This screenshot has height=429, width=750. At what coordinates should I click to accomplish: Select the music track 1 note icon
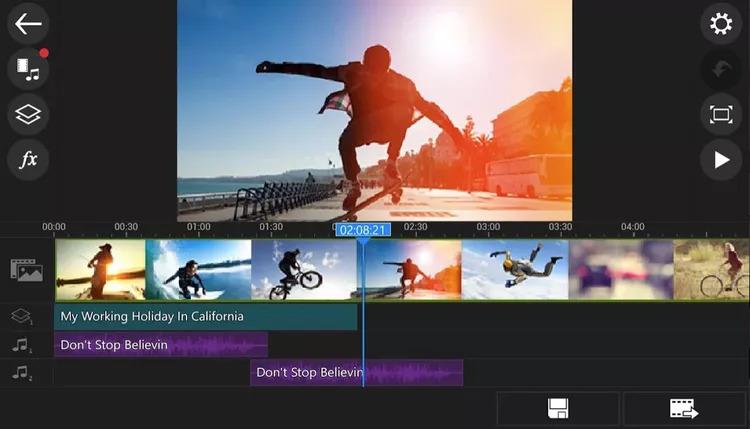click(21, 345)
